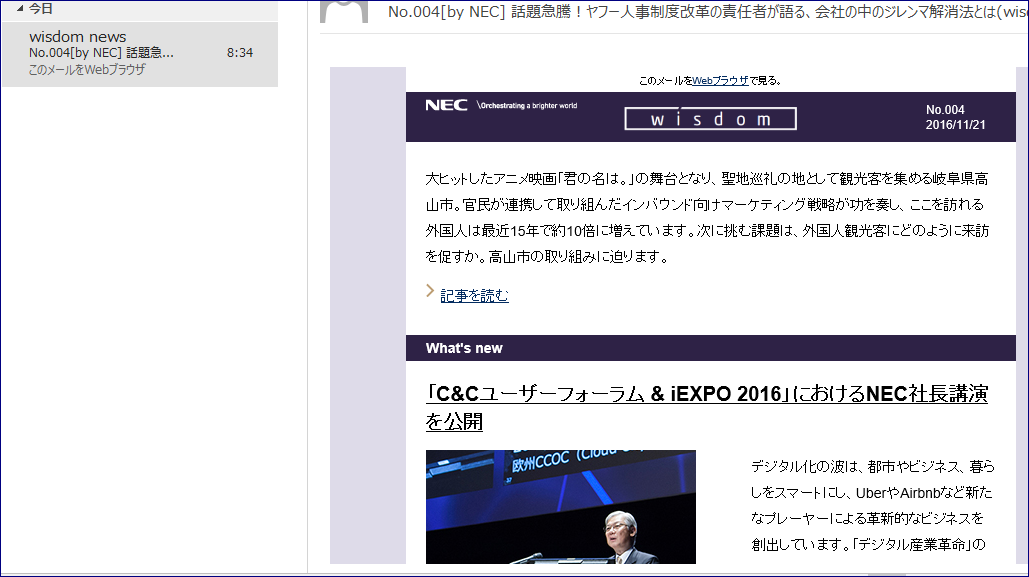Click the Orchestrating a brighter world tagline
1029x577 pixels.
point(528,105)
